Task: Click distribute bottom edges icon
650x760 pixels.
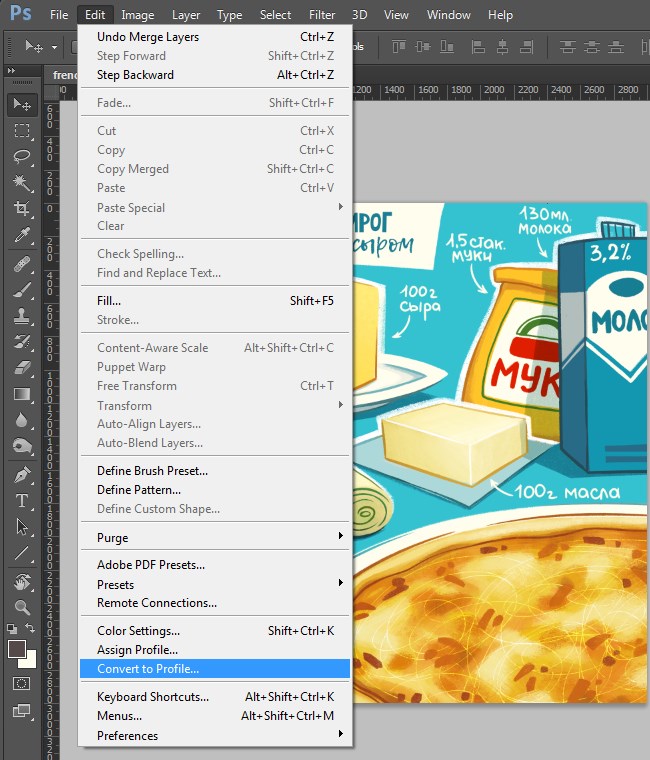Action: [616, 47]
